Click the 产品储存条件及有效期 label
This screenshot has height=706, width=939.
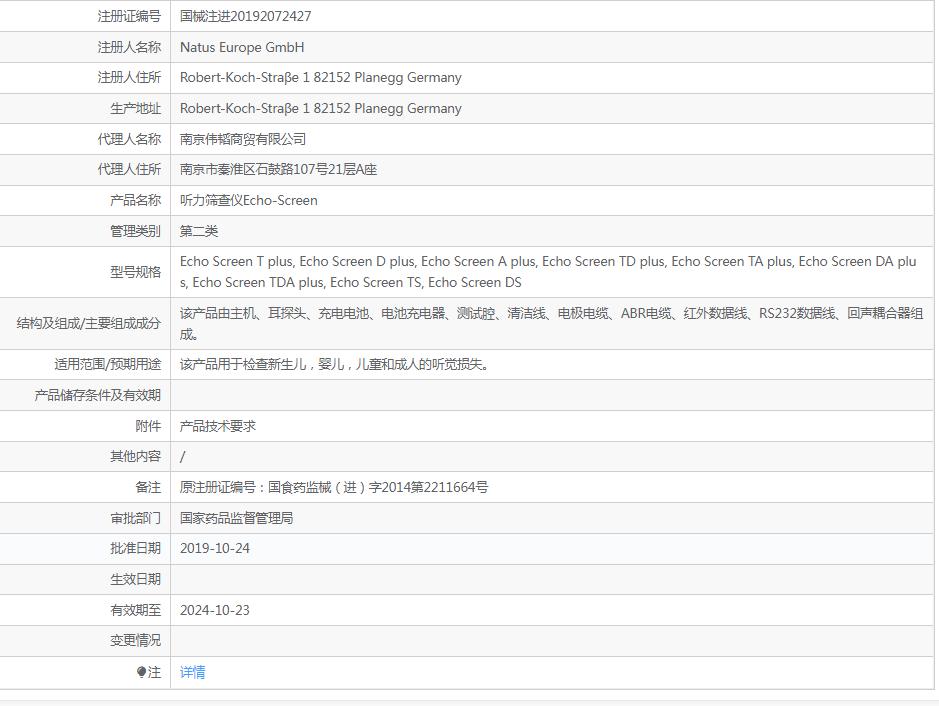click(x=98, y=395)
